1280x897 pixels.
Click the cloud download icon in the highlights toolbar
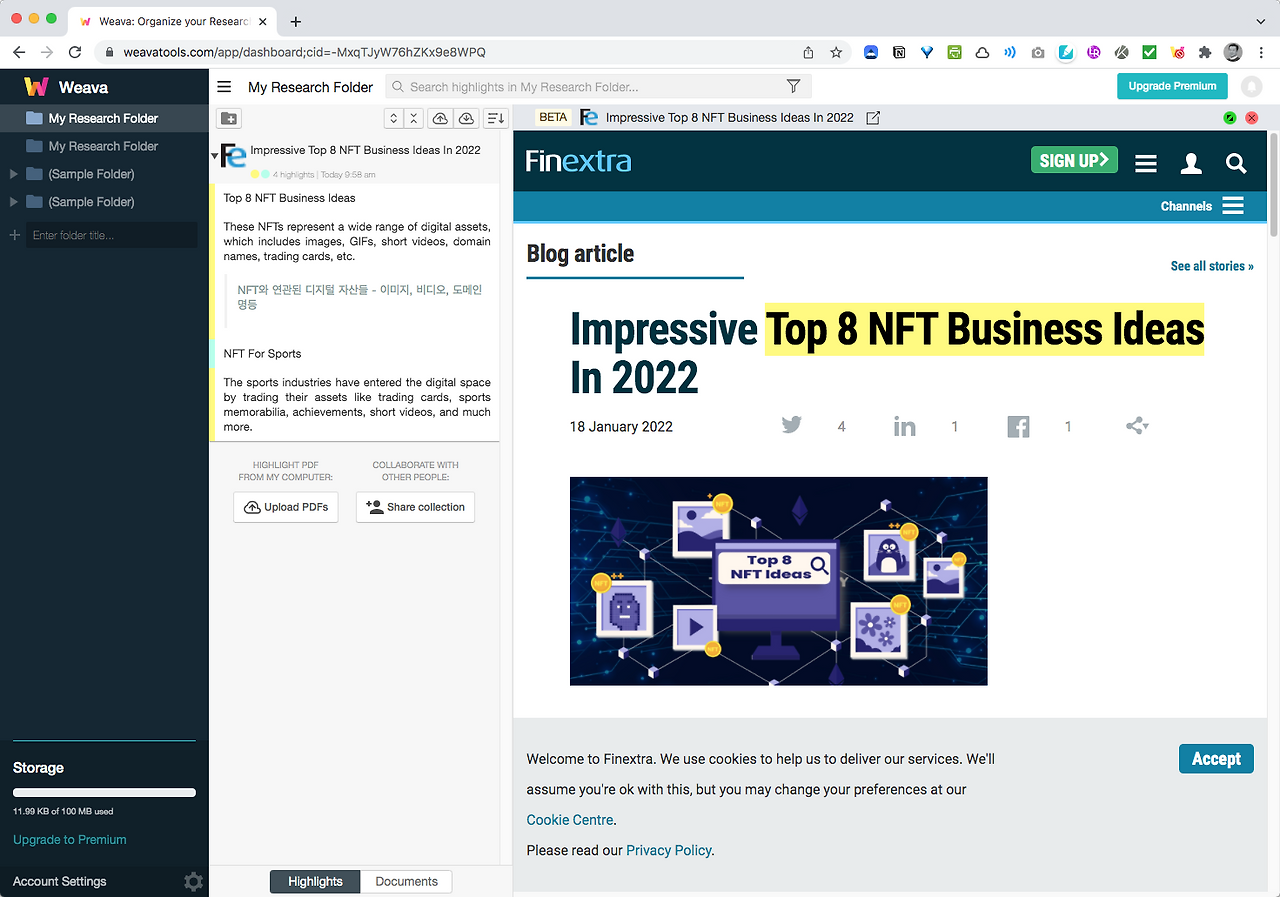click(466, 118)
